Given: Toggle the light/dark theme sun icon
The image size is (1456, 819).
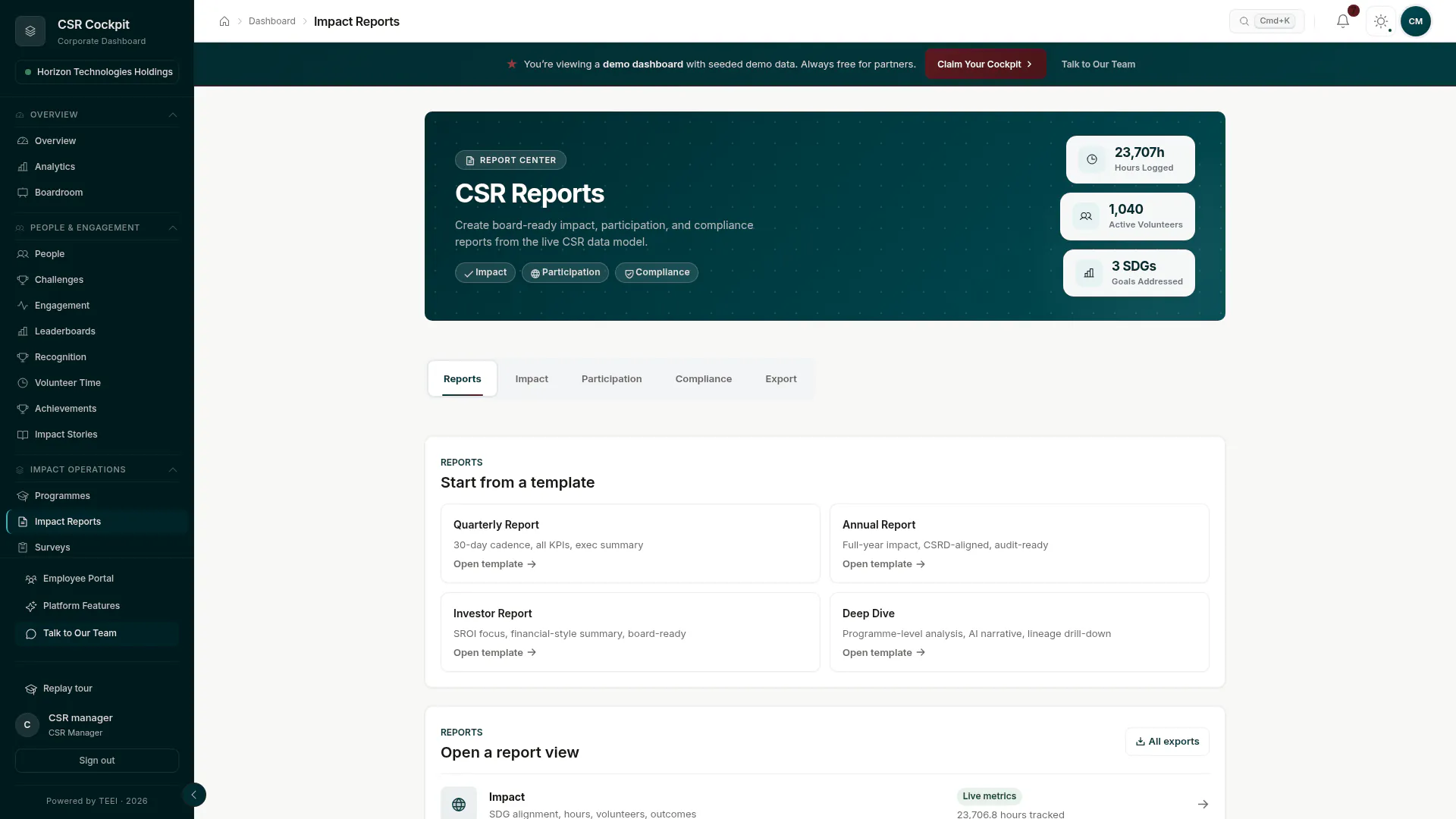Looking at the screenshot, I should pyautogui.click(x=1381, y=21).
